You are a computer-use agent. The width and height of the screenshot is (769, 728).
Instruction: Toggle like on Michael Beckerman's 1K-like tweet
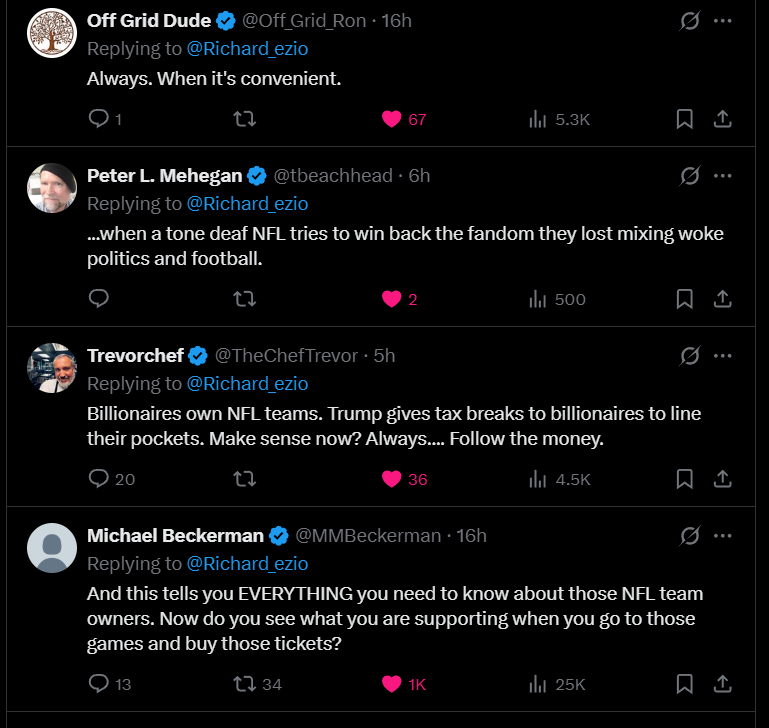tap(392, 684)
